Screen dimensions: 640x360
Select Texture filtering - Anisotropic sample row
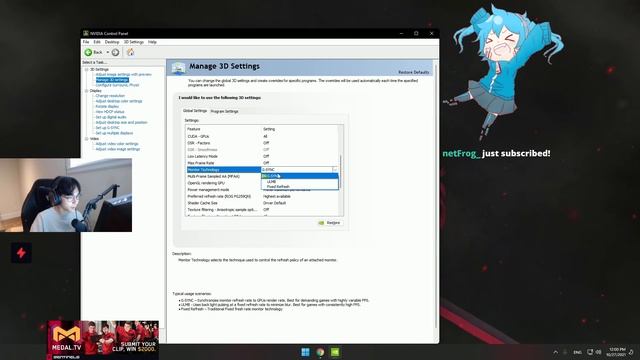pyautogui.click(x=261, y=209)
